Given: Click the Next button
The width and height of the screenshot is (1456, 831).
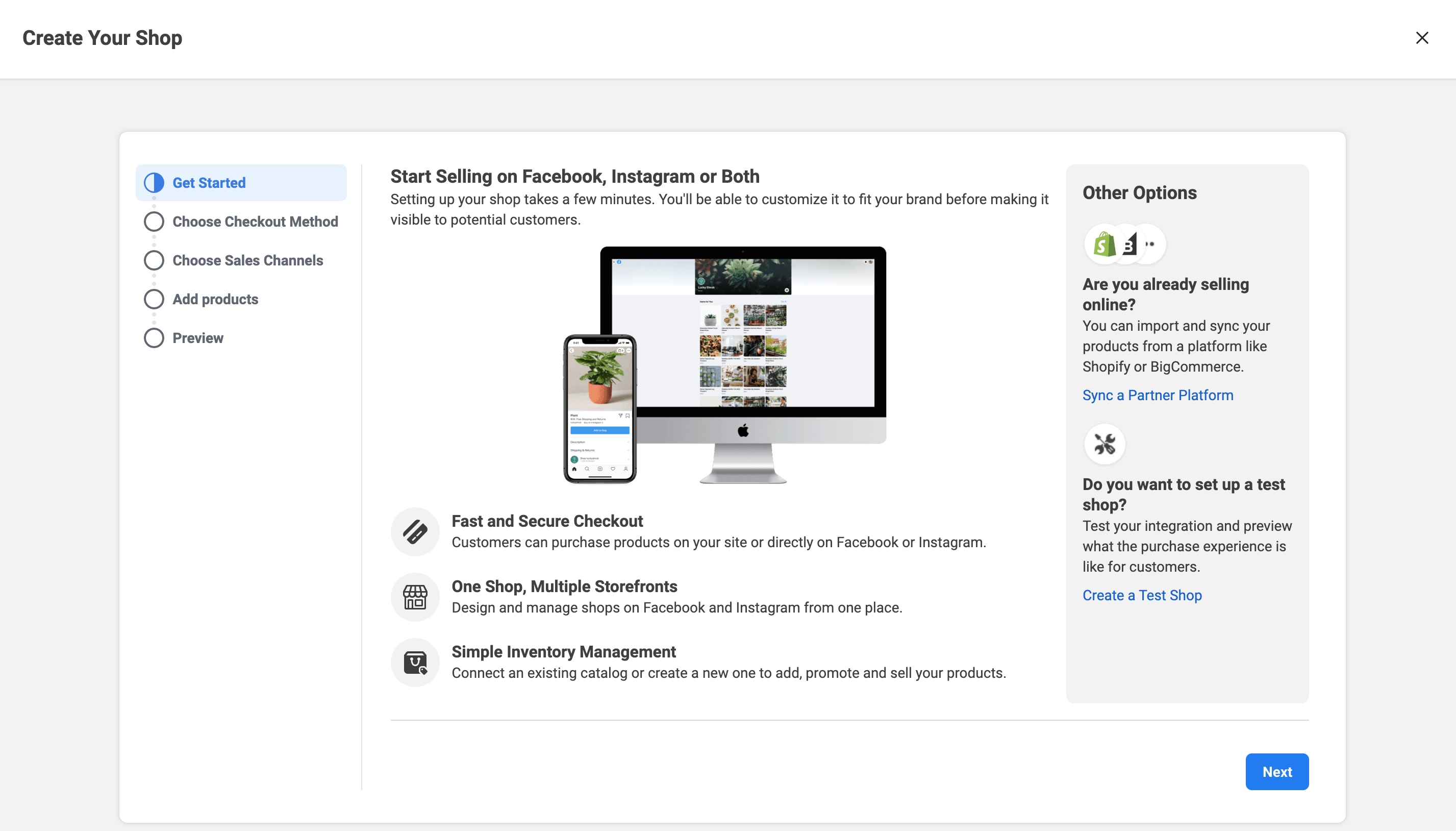Looking at the screenshot, I should click(x=1276, y=772).
